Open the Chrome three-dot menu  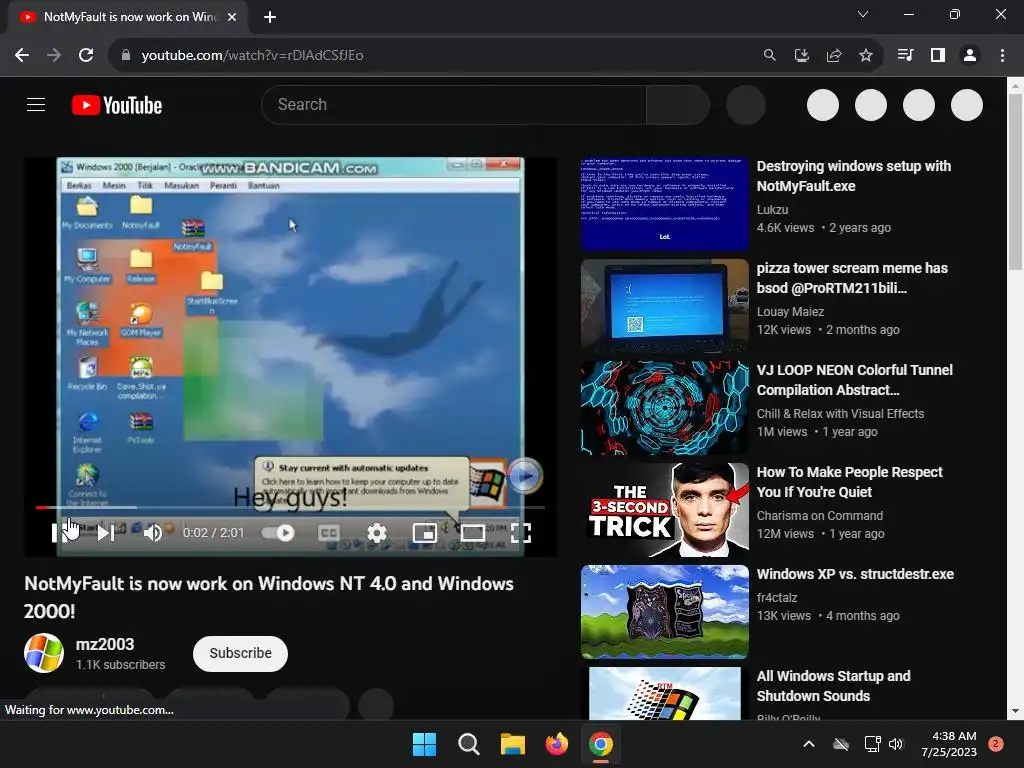click(x=1002, y=55)
